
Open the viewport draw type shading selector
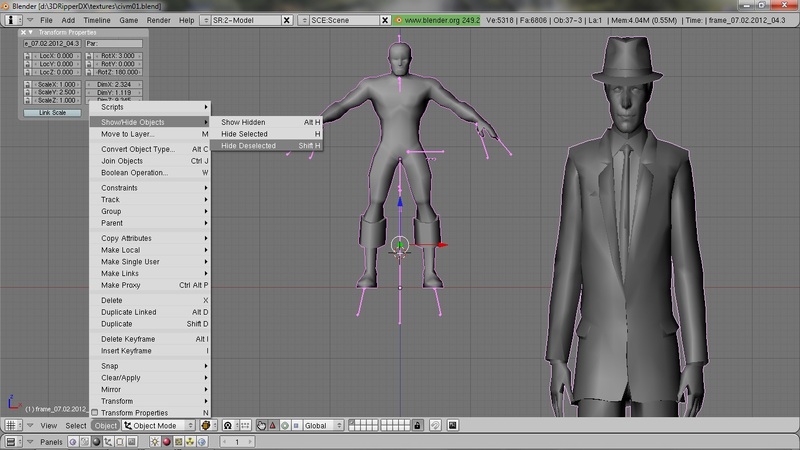pyautogui.click(x=207, y=426)
